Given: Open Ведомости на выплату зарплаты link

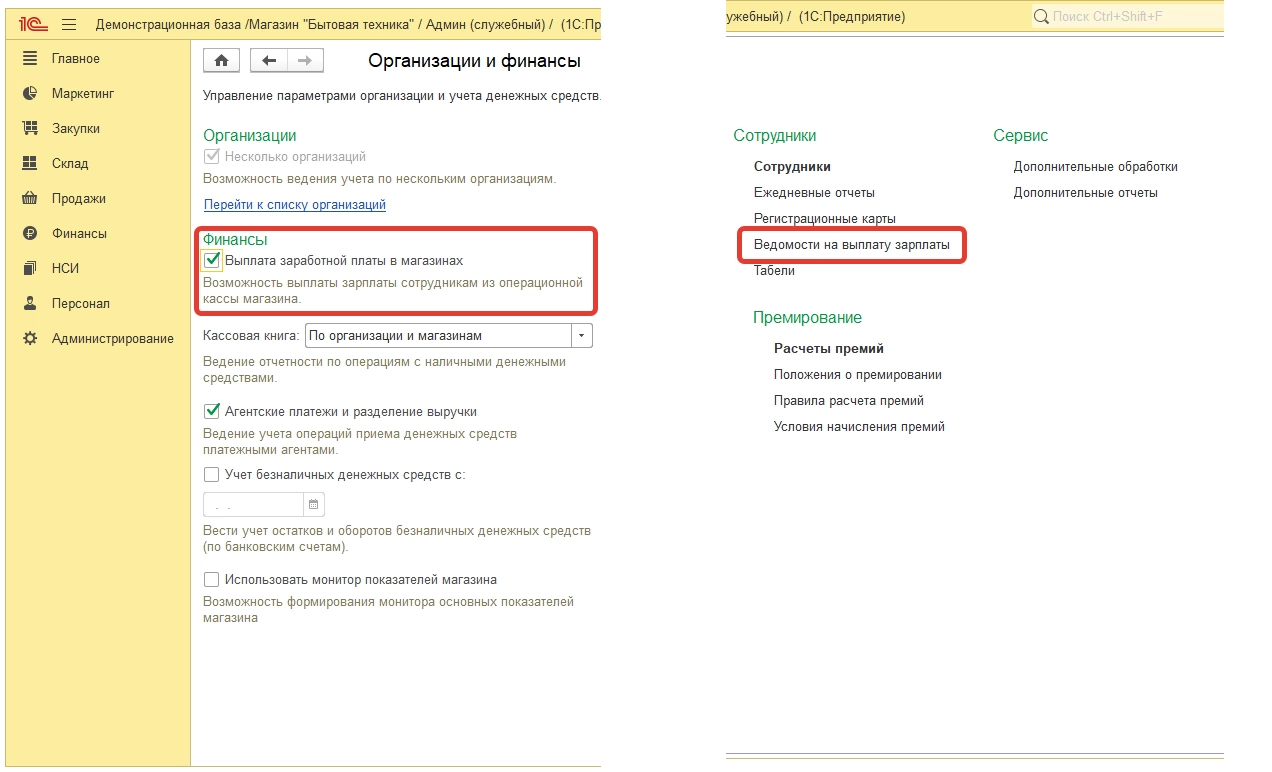Looking at the screenshot, I should [x=852, y=245].
